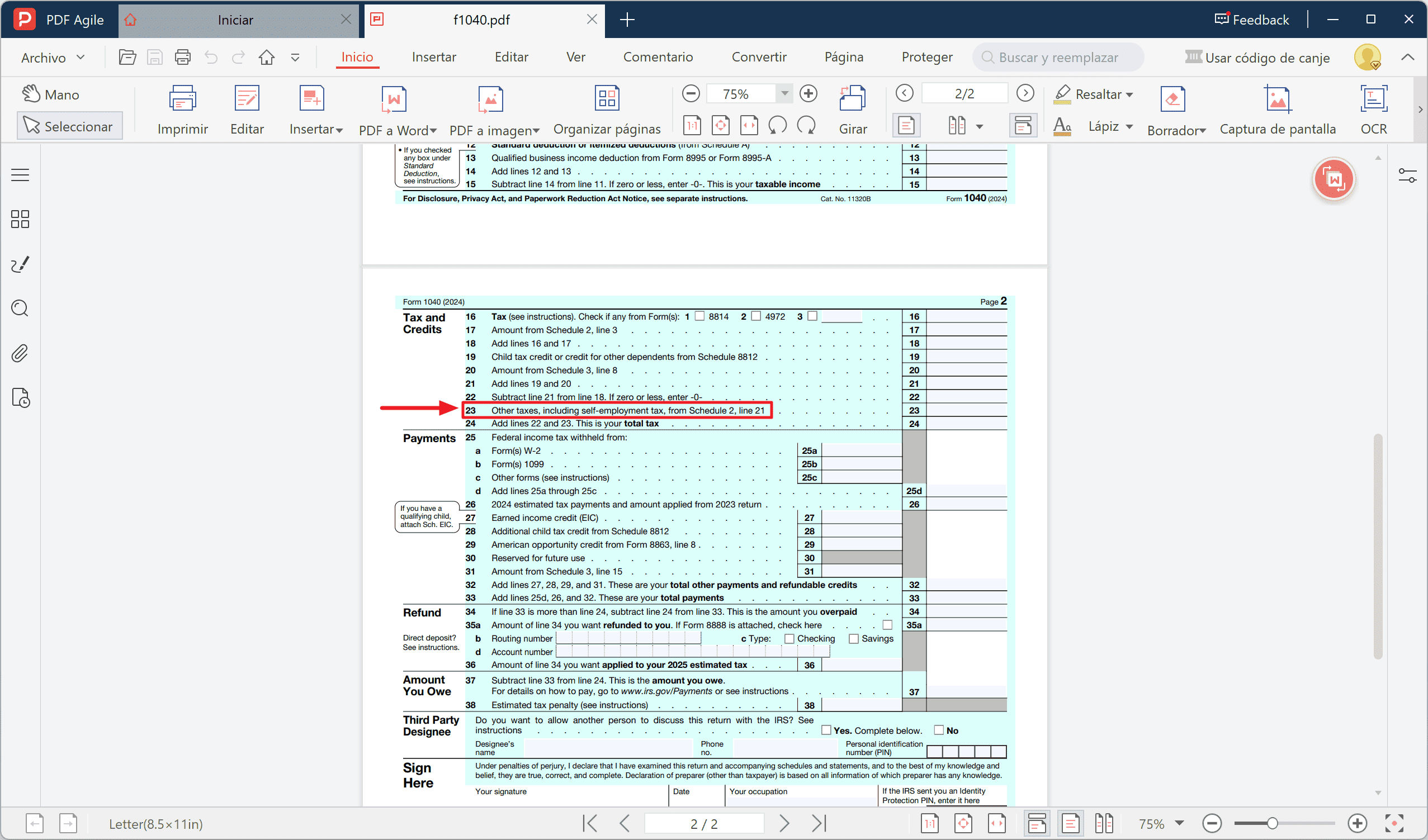This screenshot has height=840, width=1428.
Task: Expand the Archivo menu
Action: (53, 57)
